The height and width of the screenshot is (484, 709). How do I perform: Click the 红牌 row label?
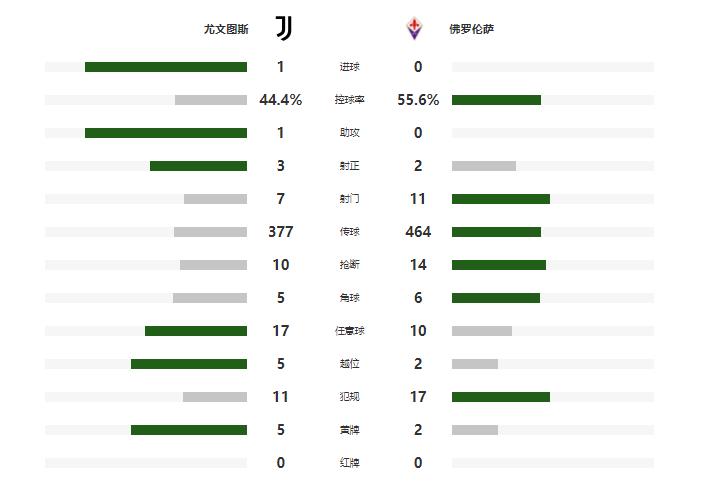click(x=349, y=463)
